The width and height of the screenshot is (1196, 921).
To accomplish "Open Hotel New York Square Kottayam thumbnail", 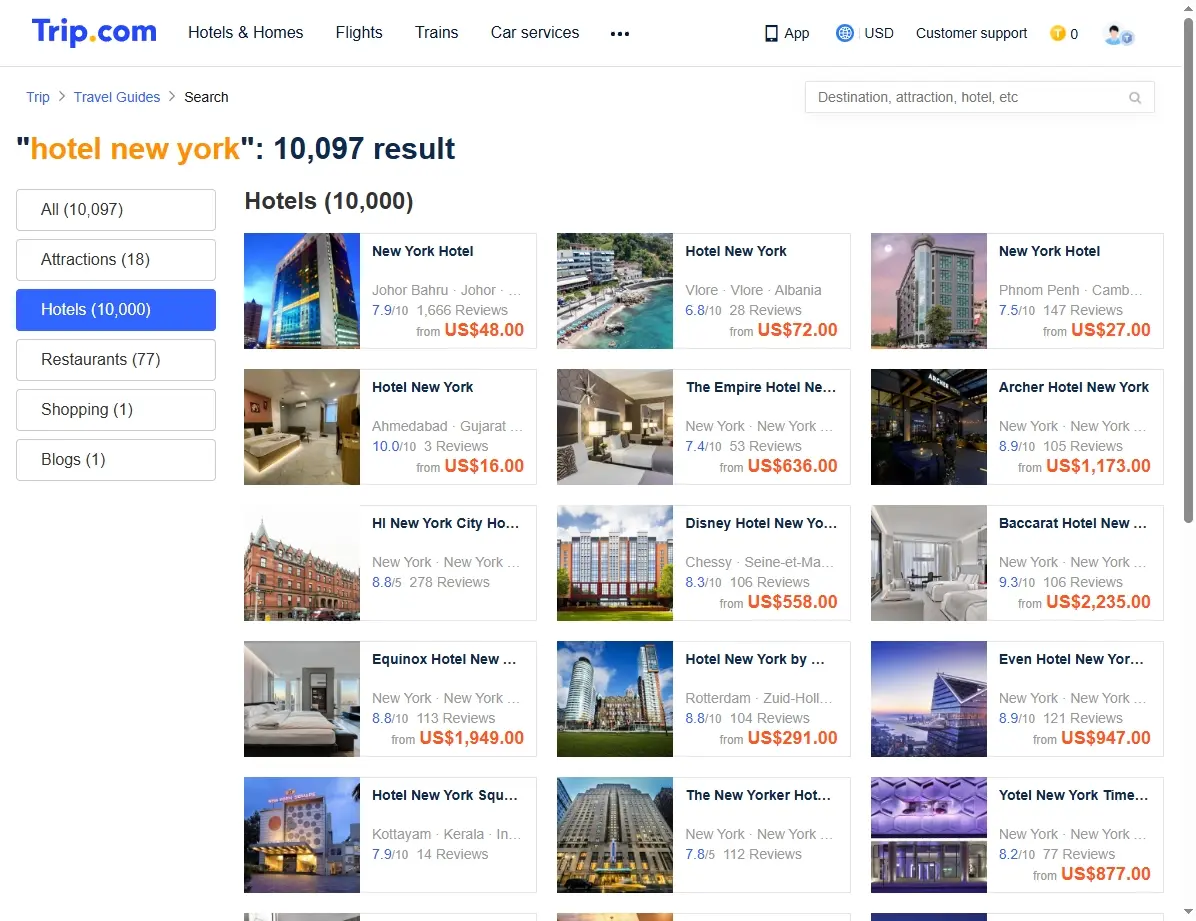I will click(302, 835).
